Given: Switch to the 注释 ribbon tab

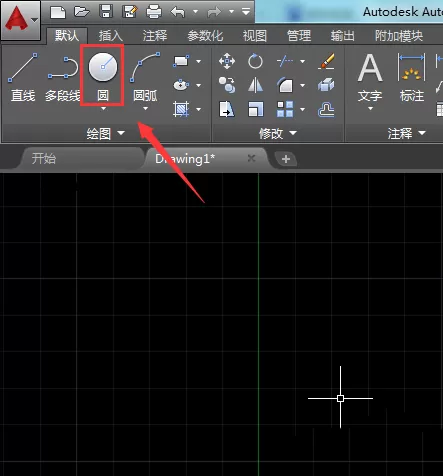Looking at the screenshot, I should (155, 36).
